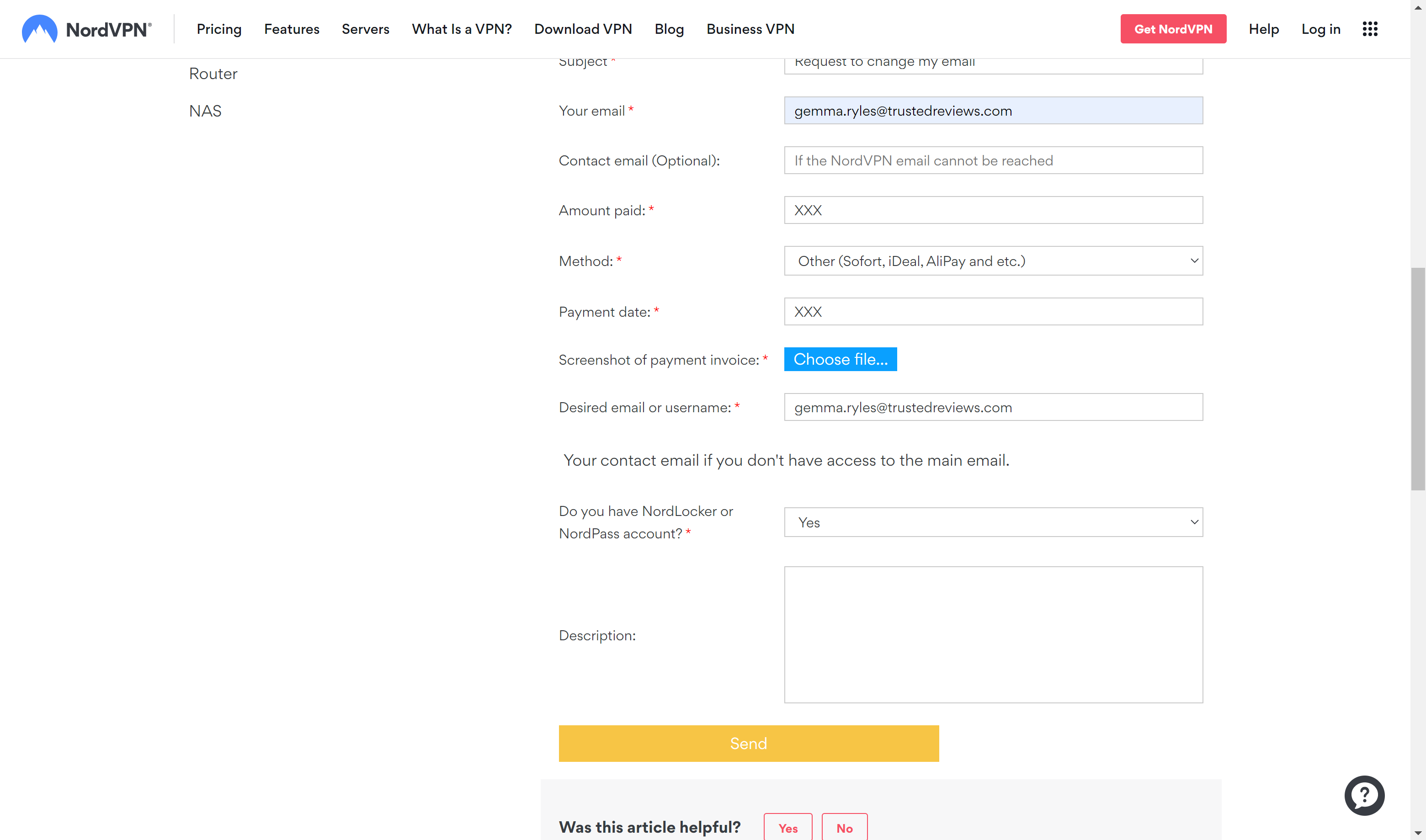This screenshot has height=840, width=1426.
Task: Open Business VPN navigation item
Action: tap(750, 29)
